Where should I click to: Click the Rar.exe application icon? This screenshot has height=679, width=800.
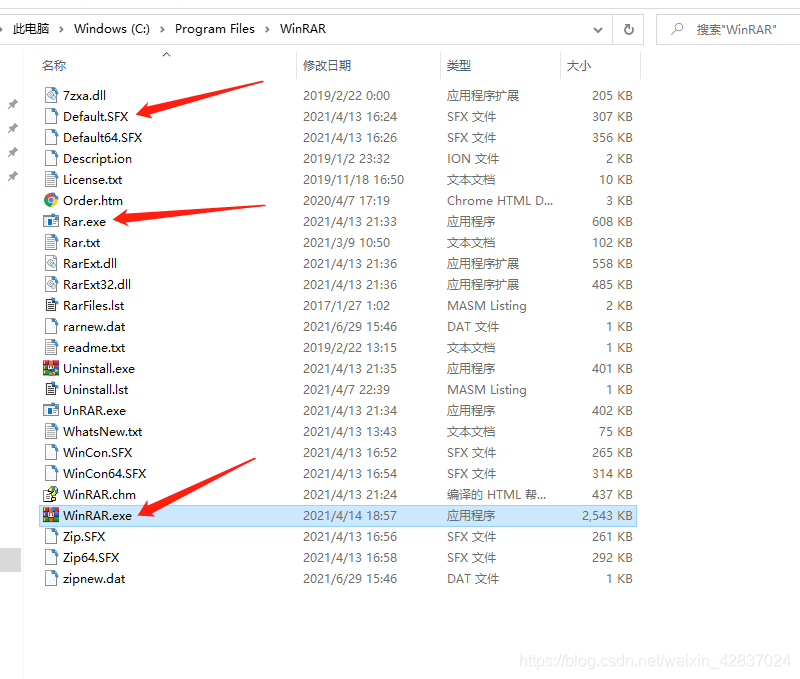[51, 221]
